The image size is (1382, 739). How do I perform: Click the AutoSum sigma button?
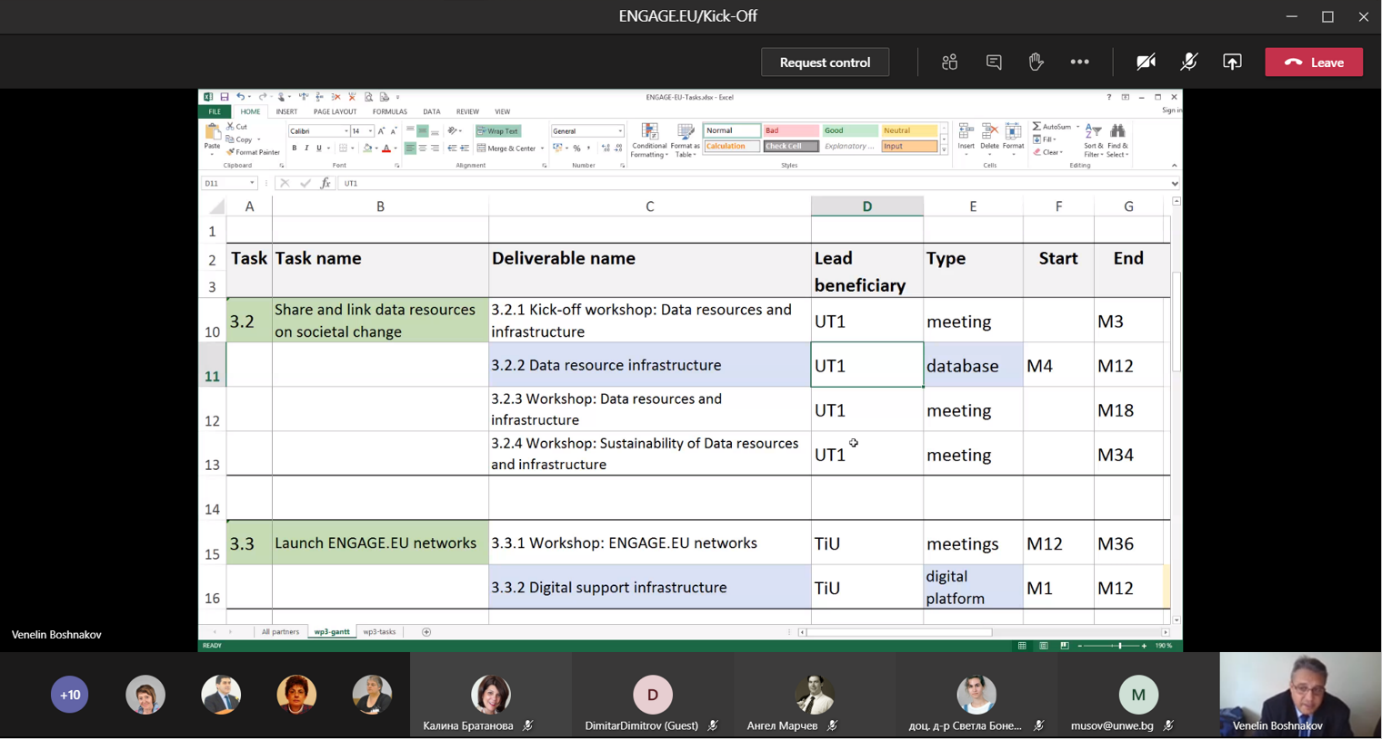click(x=1050, y=127)
